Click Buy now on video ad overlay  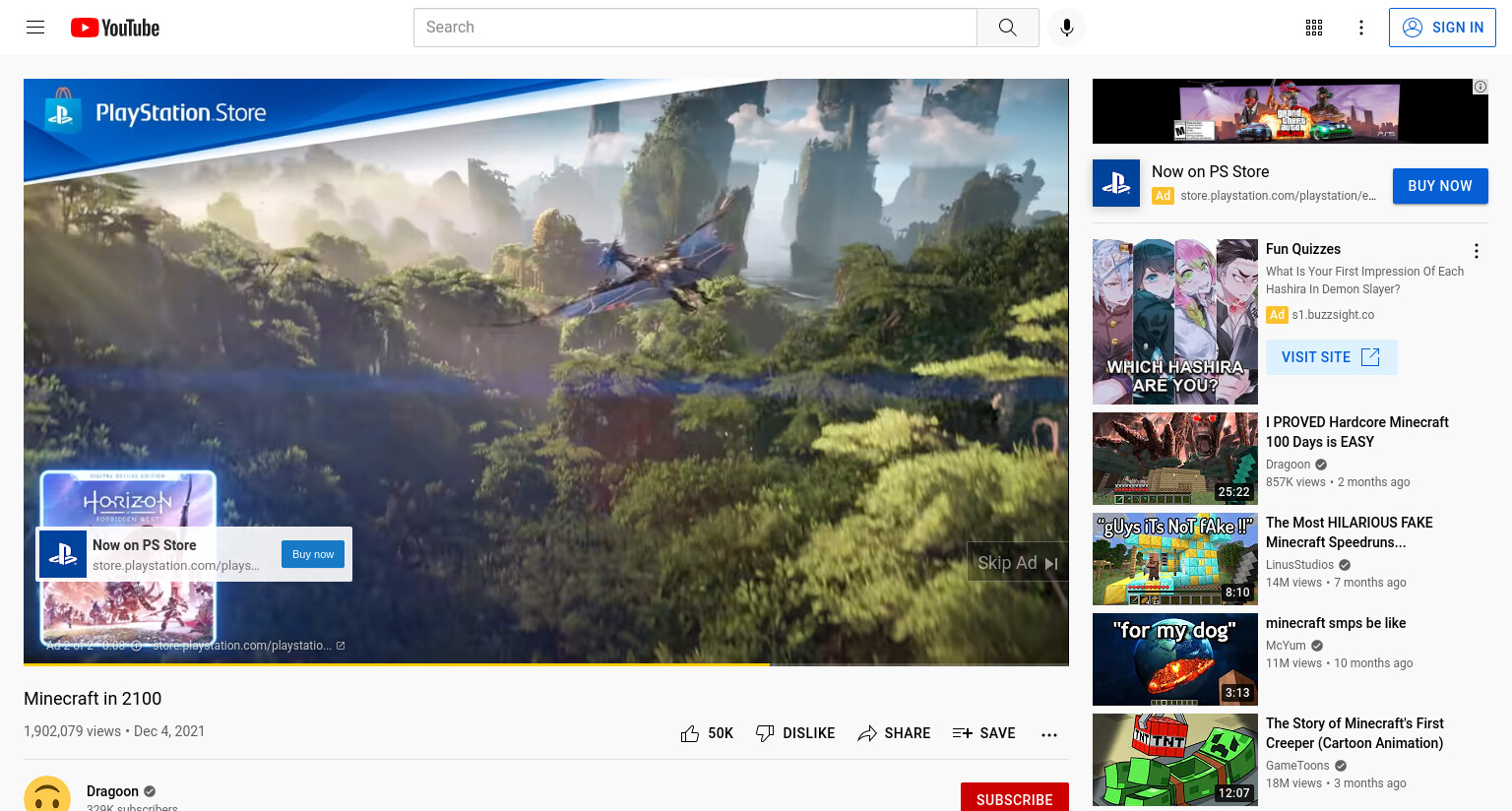313,554
